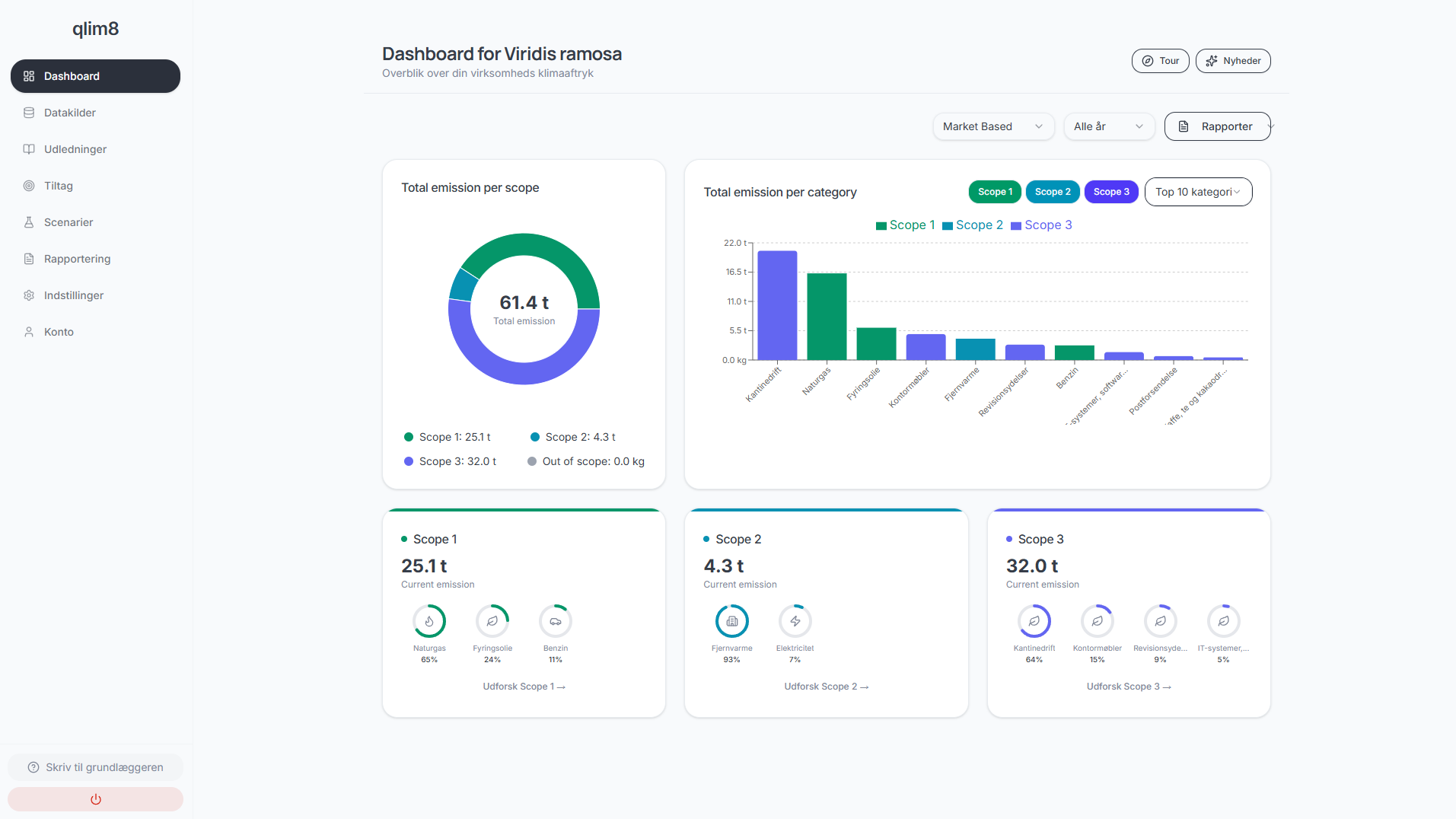The width and height of the screenshot is (1456, 819).
Task: Follow the Udforsk Scope 1 link
Action: [x=524, y=687]
